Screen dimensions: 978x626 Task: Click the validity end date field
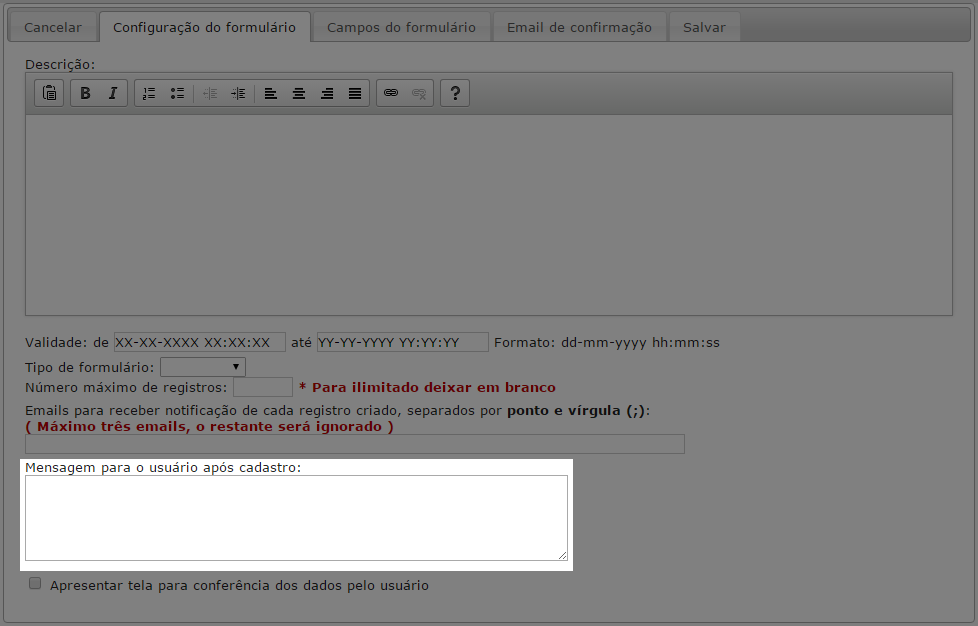402,342
